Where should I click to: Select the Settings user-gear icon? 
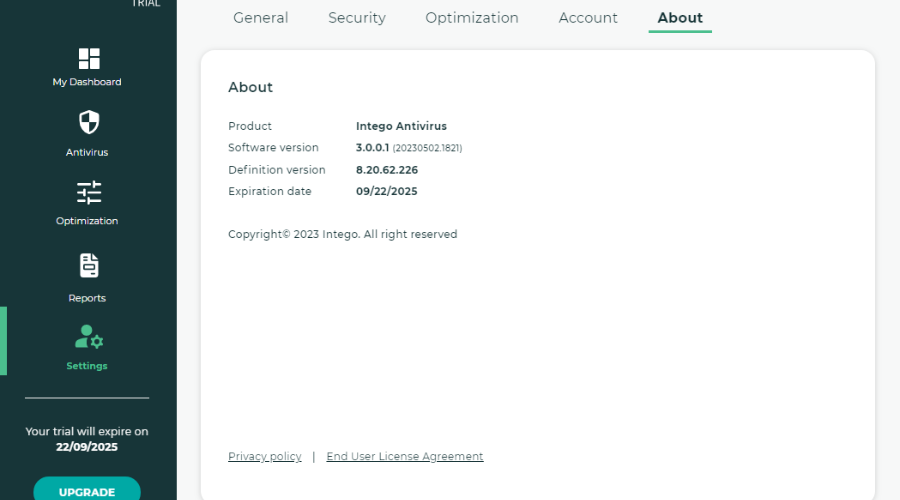(x=88, y=337)
